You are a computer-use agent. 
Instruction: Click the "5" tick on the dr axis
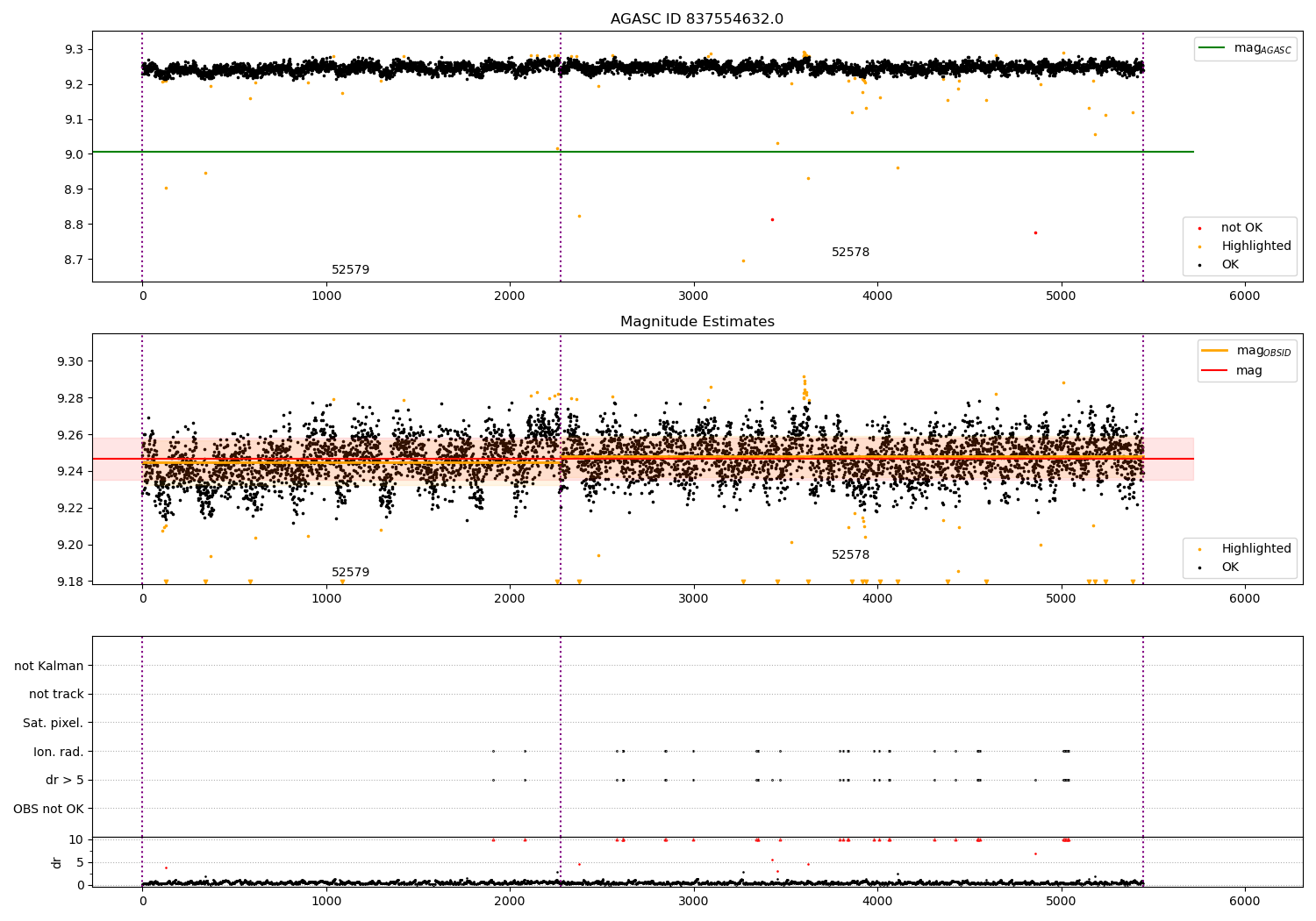(80, 862)
